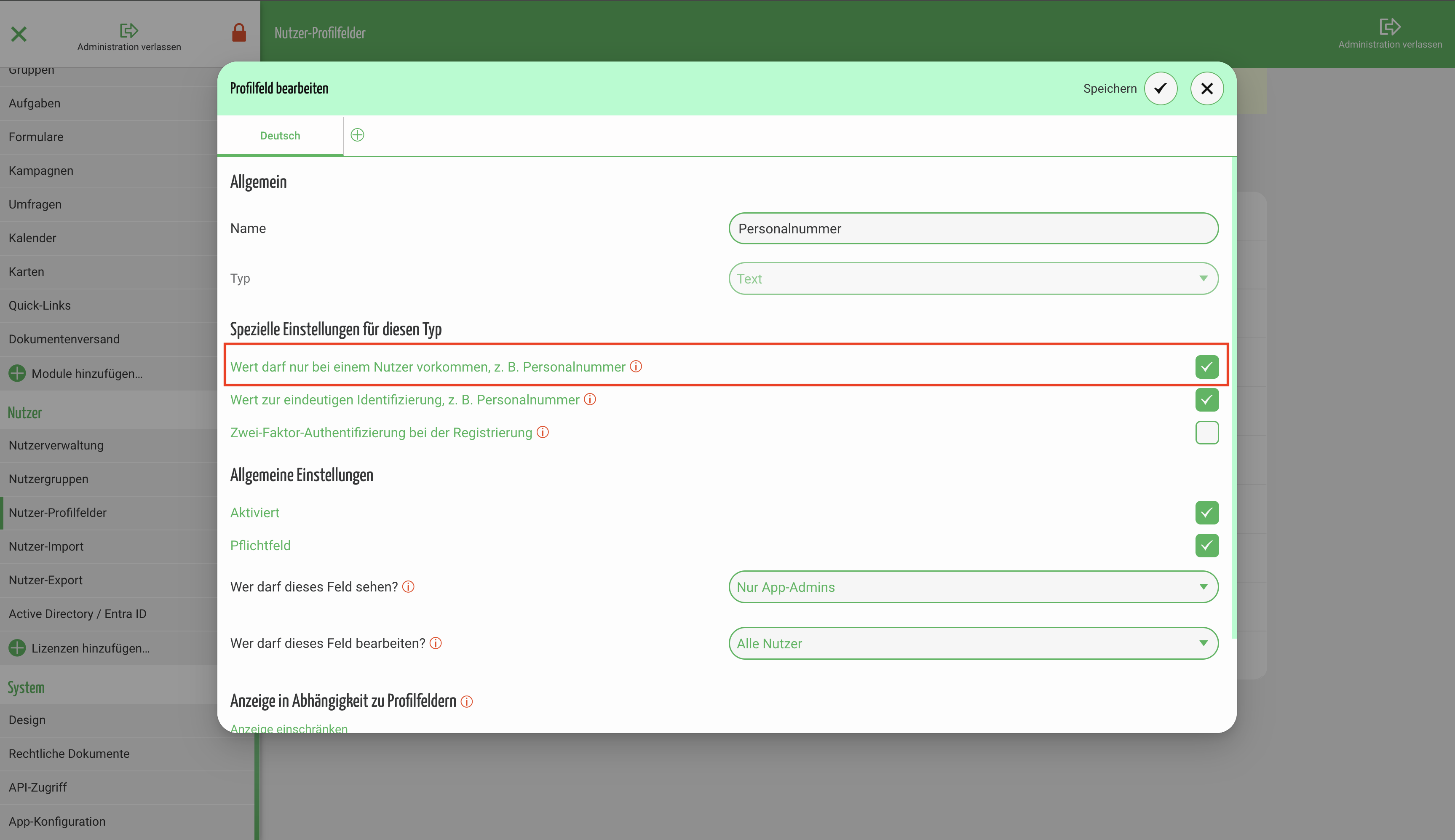Click the plus icon beside Lizenzen hinzufügen
Image resolution: width=1455 pixels, height=840 pixels.
point(17,648)
